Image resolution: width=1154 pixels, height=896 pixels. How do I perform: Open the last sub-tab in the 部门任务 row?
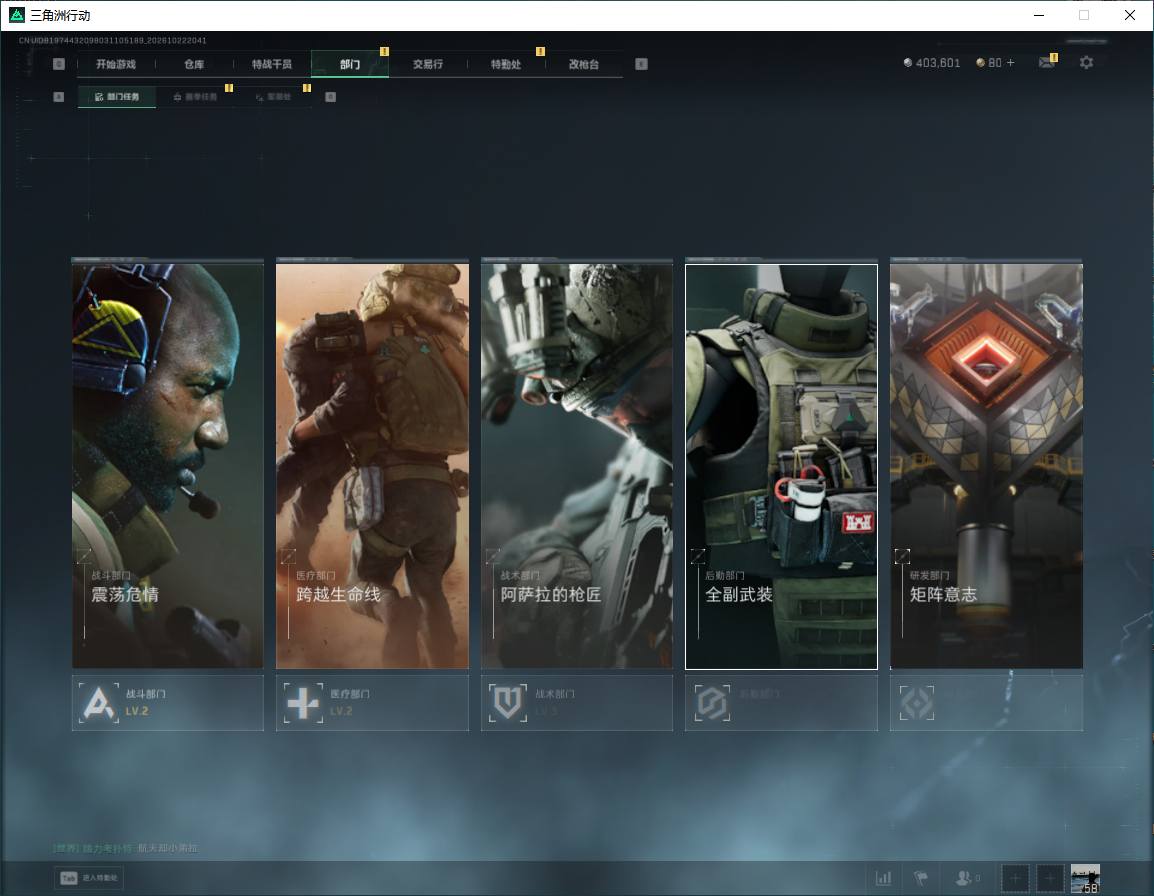click(x=273, y=96)
